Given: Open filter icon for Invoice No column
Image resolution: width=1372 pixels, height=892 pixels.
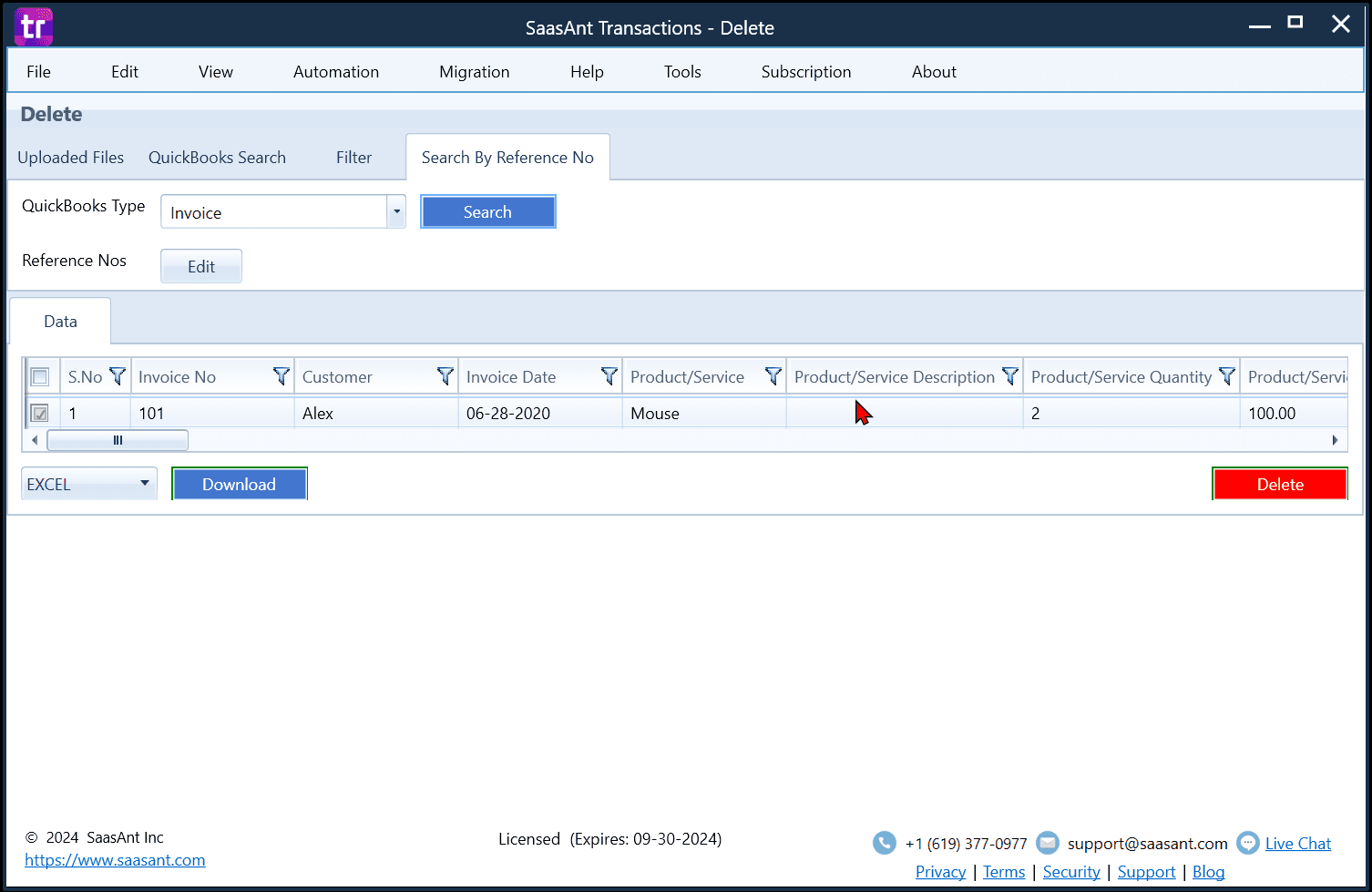Looking at the screenshot, I should [282, 376].
